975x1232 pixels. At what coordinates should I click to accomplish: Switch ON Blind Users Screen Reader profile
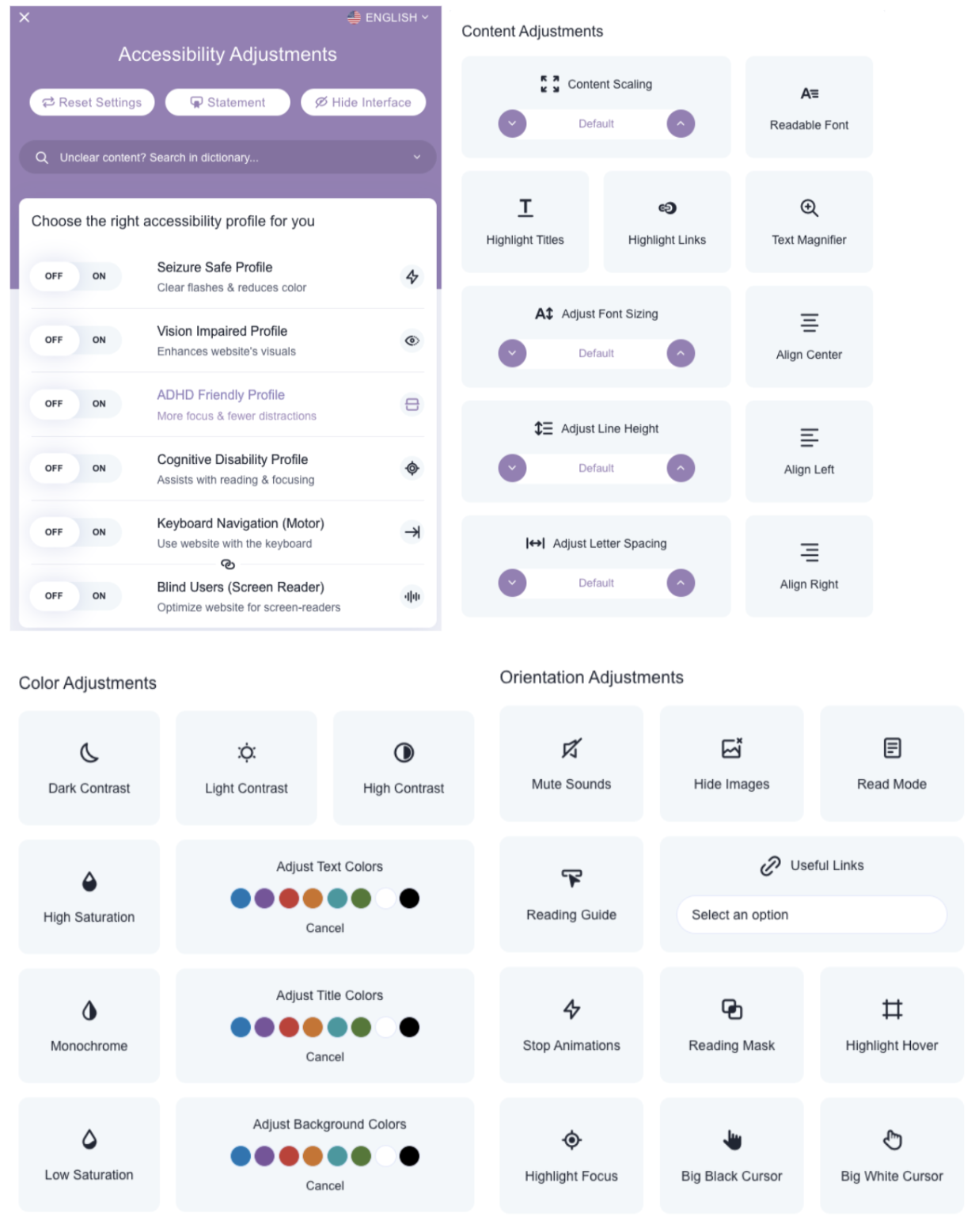pyautogui.click(x=99, y=596)
